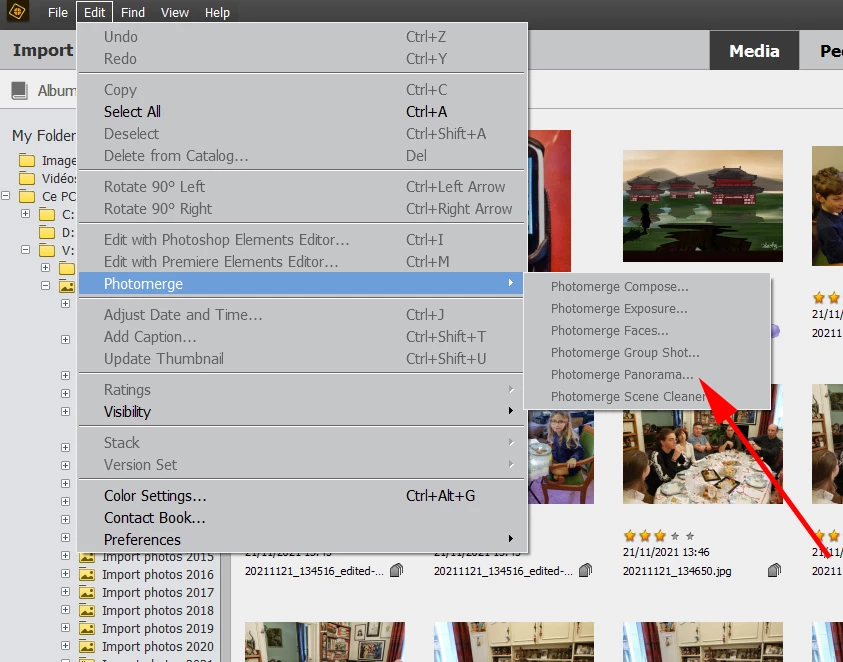Close the open Edit menu

point(94,12)
